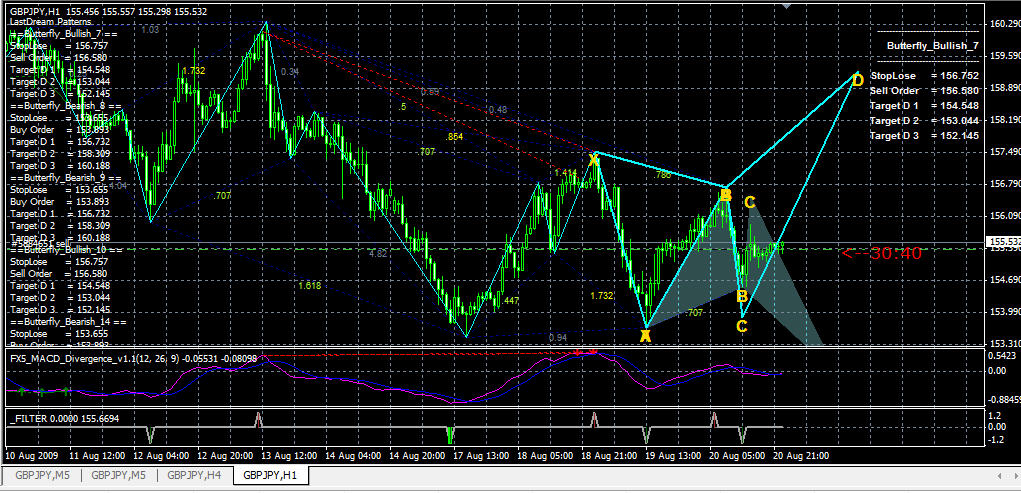
Task: Select the yellow D point of the pattern
Action: coord(857,79)
